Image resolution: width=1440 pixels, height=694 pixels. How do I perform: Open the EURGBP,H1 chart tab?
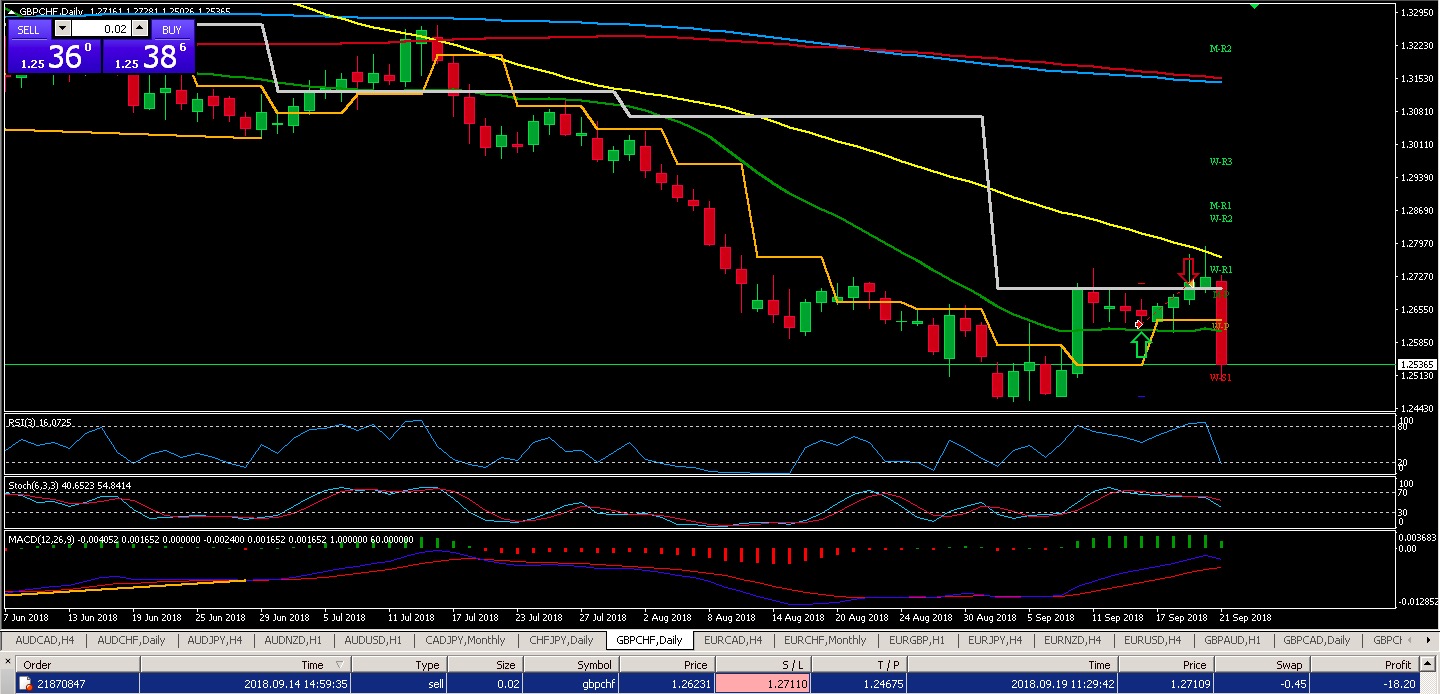click(917, 640)
